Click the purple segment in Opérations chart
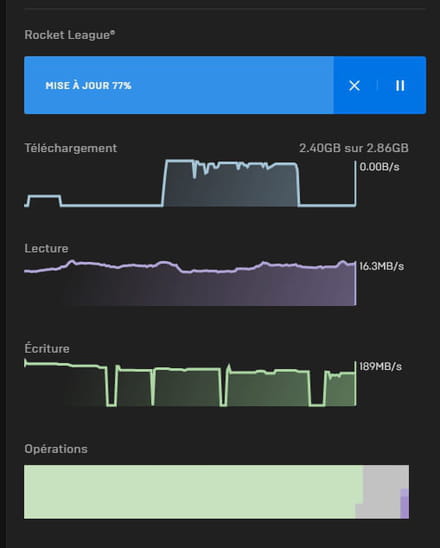The image size is (440, 548). tap(404, 504)
